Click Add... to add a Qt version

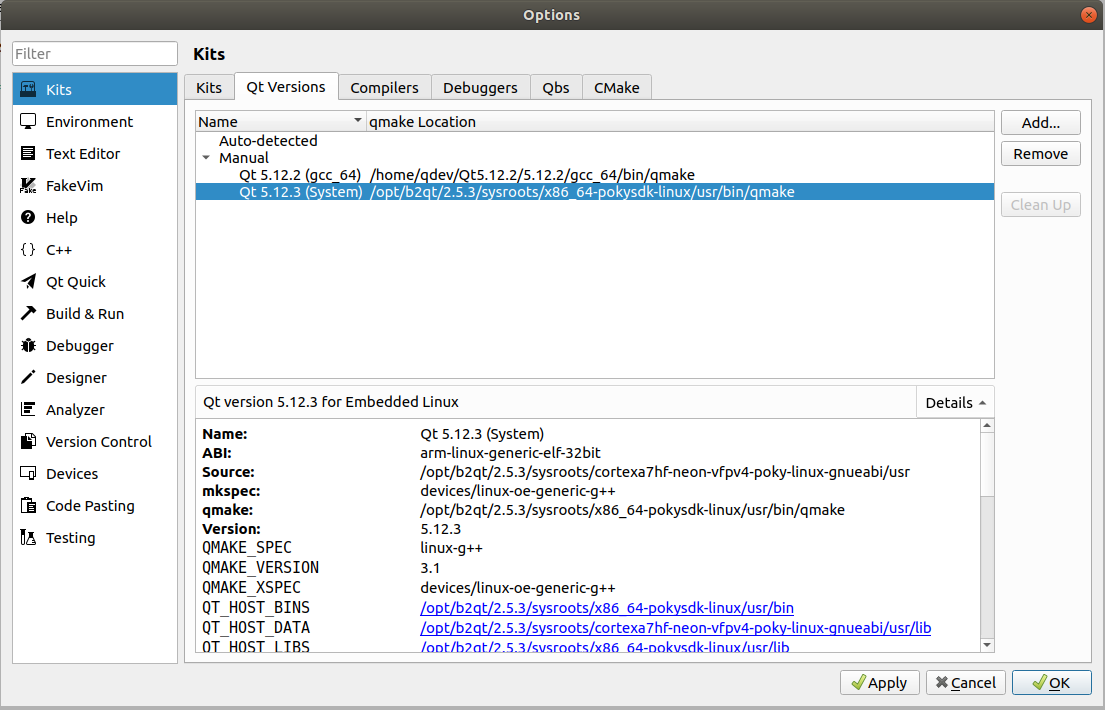(x=1040, y=123)
